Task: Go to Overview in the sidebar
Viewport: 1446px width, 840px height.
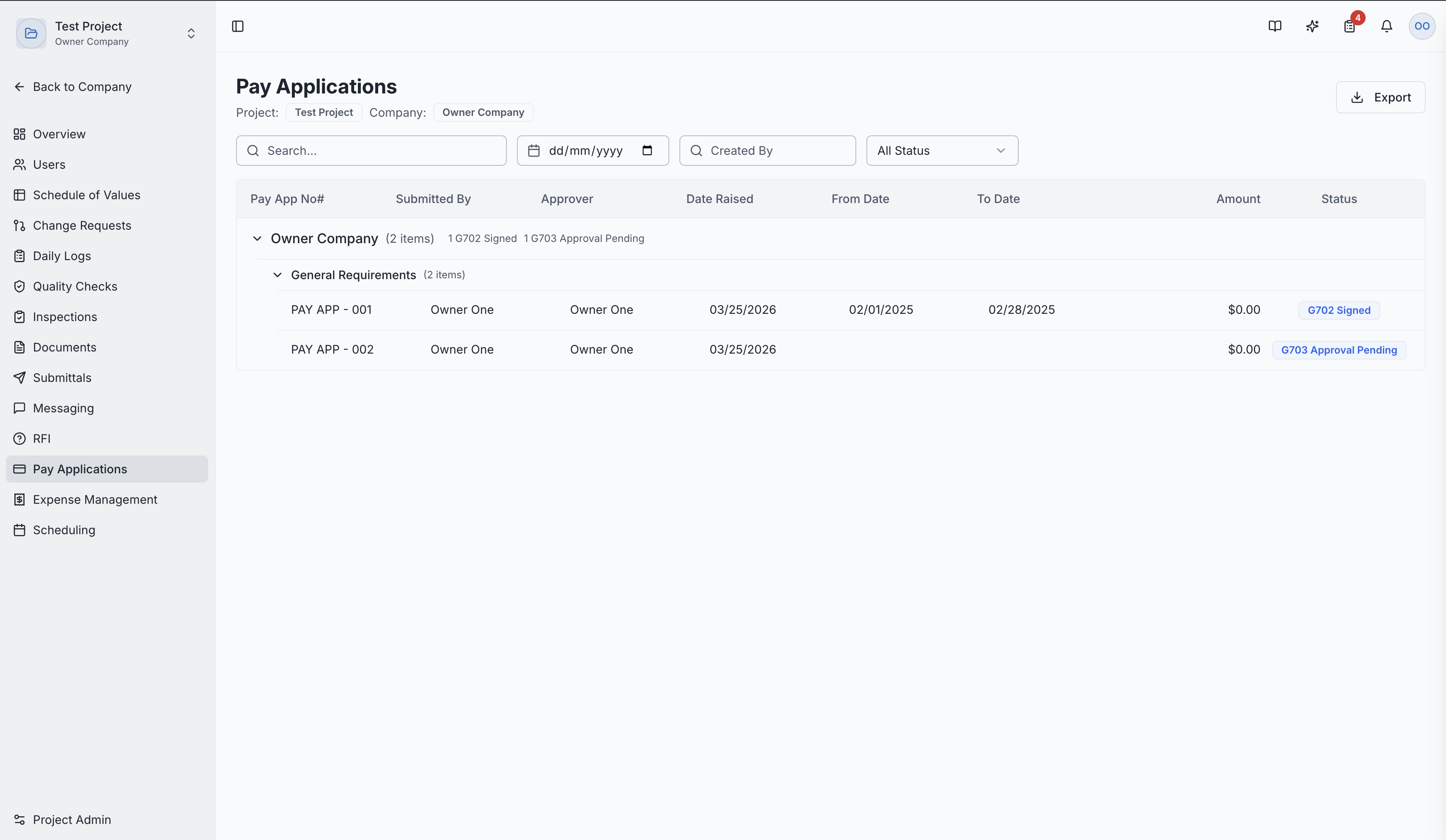Action: 107,134
